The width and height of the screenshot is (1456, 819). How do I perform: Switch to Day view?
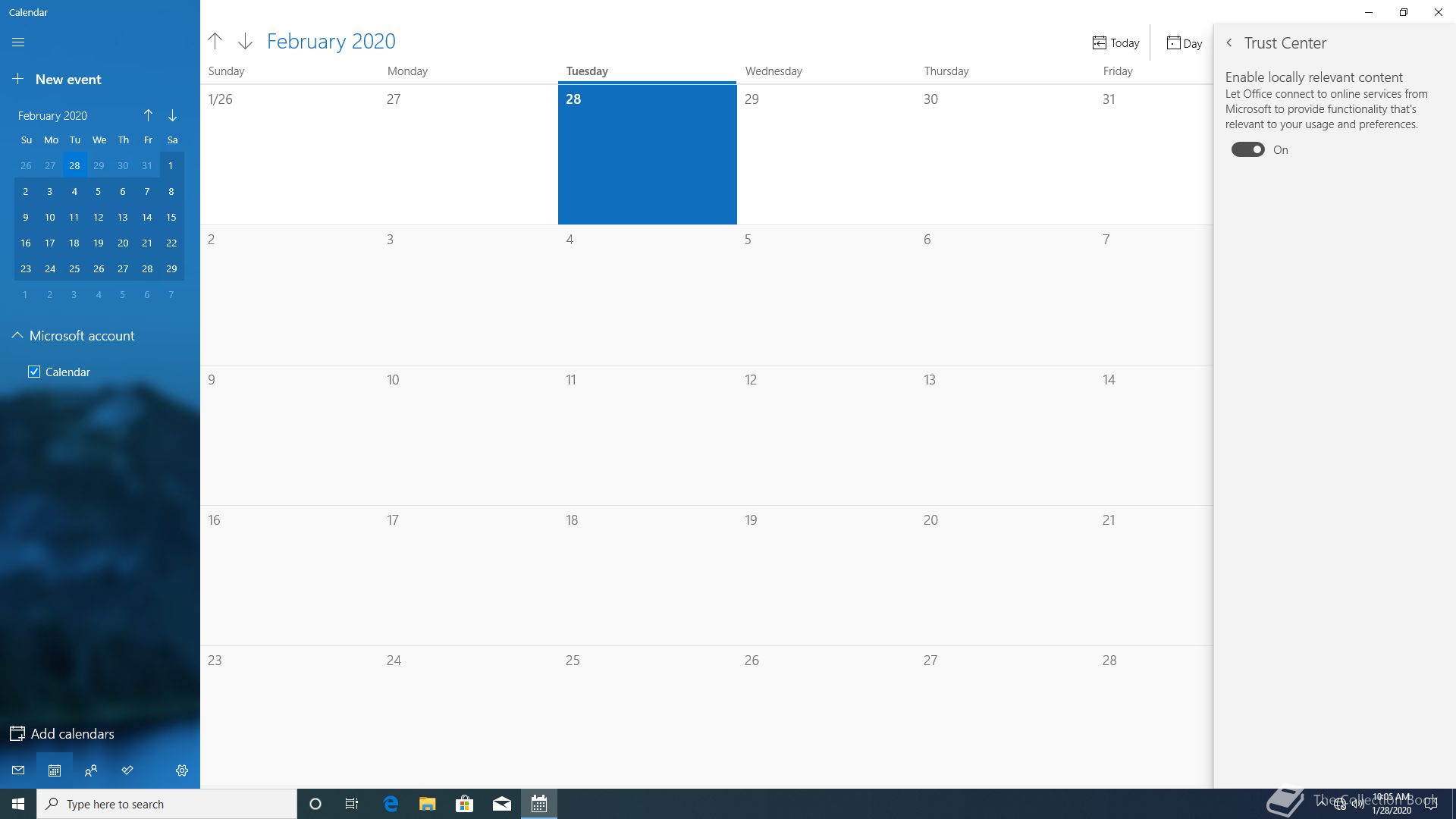1184,43
